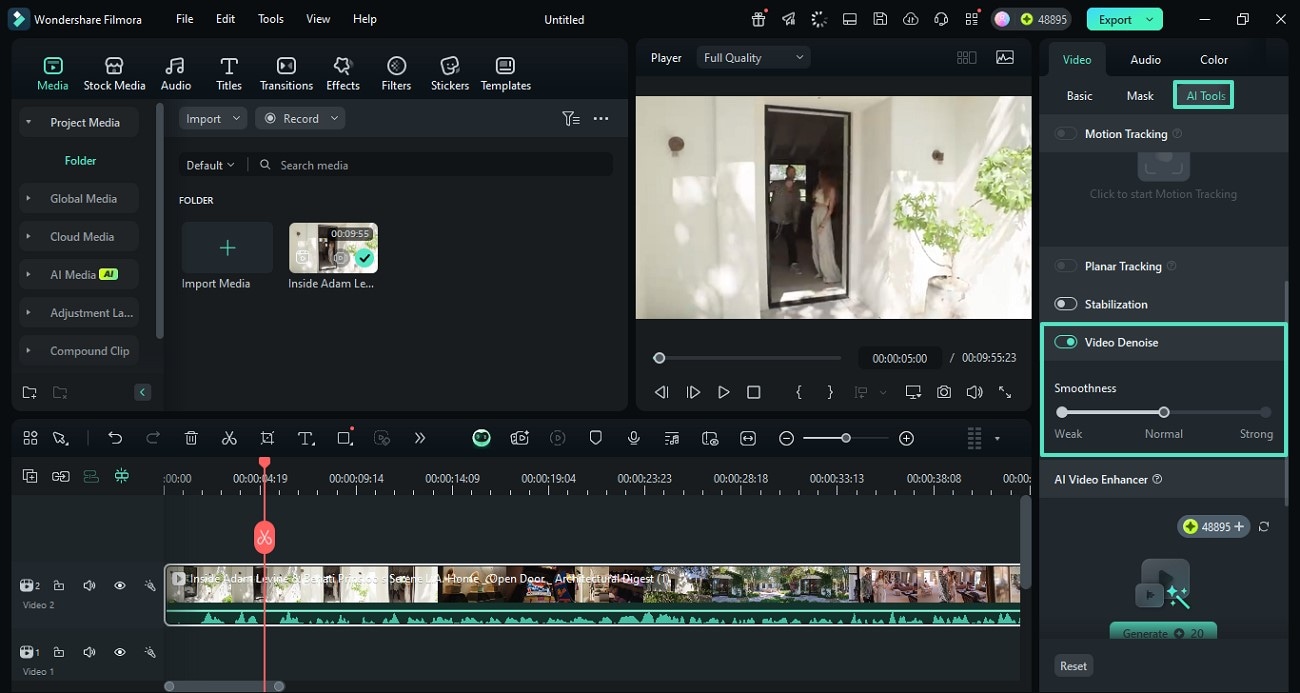Click the microphone voiceover icon
Viewport: 1300px width, 693px height.
[x=633, y=438]
